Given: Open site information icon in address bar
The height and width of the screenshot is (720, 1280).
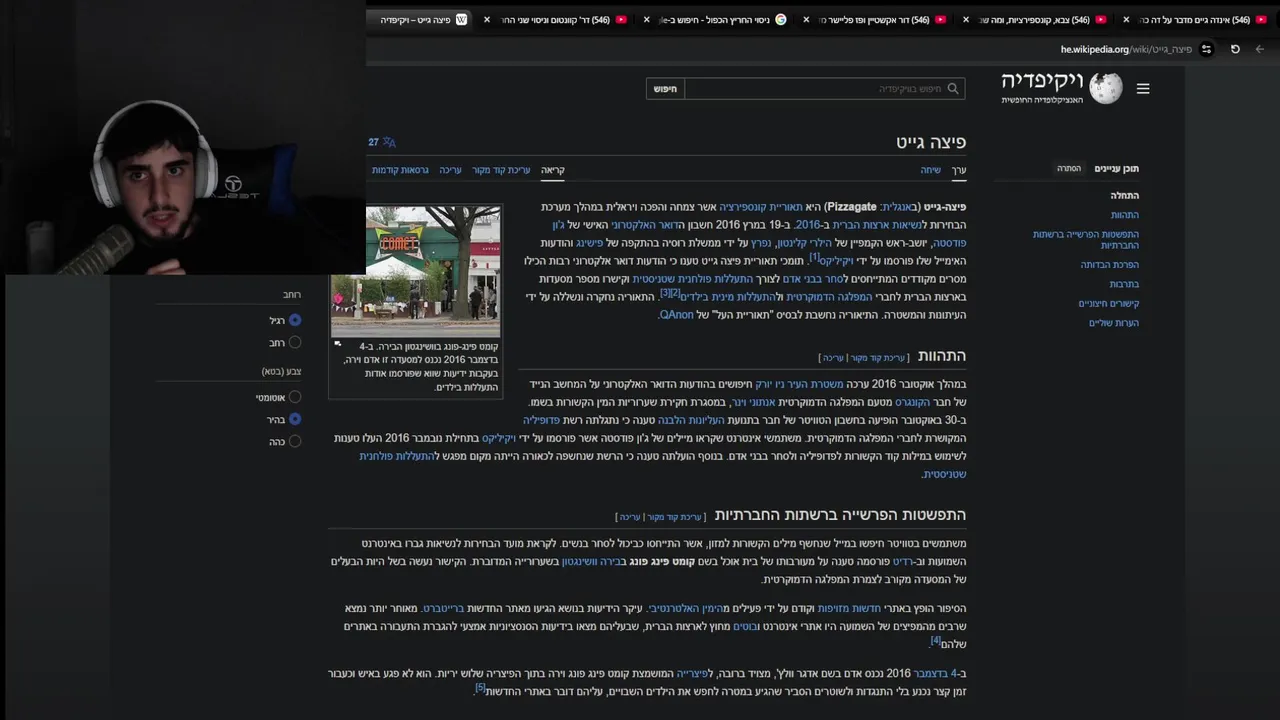Looking at the screenshot, I should (1207, 49).
